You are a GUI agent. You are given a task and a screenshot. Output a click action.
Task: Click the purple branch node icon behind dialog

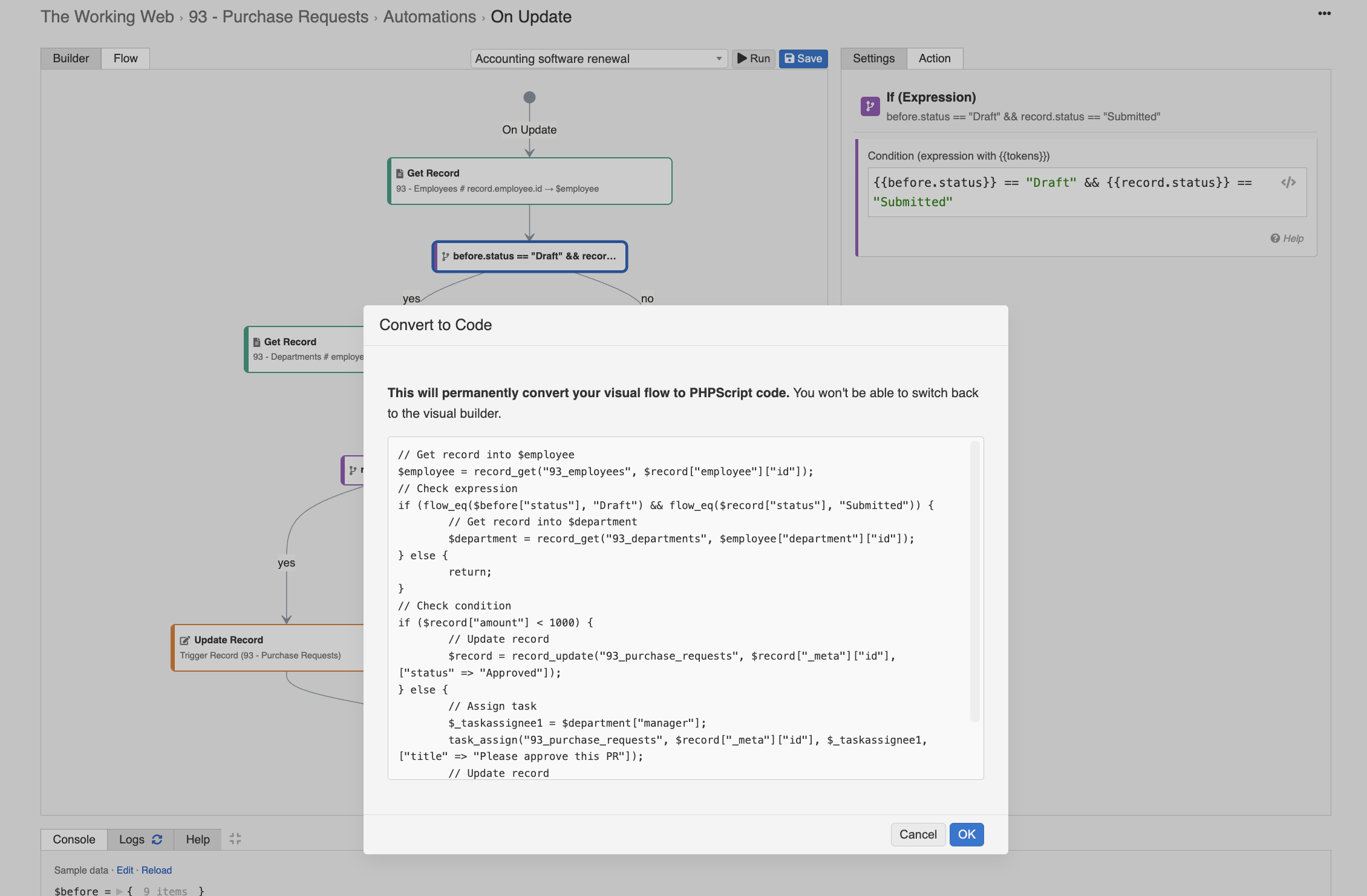pos(353,470)
